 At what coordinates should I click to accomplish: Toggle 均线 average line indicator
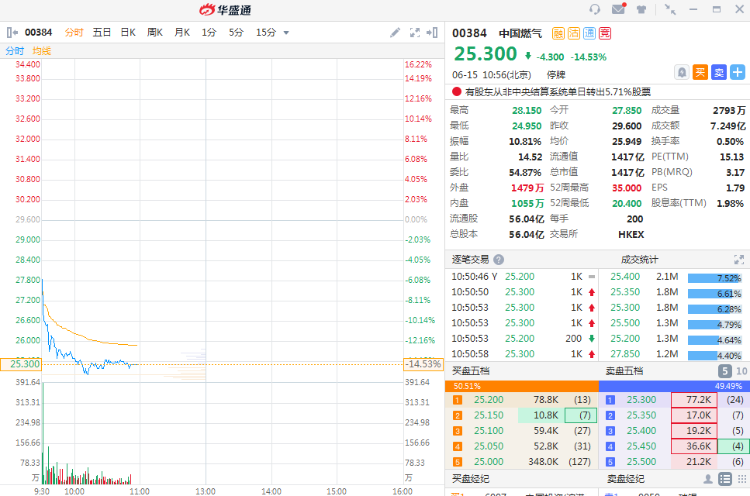tap(41, 50)
